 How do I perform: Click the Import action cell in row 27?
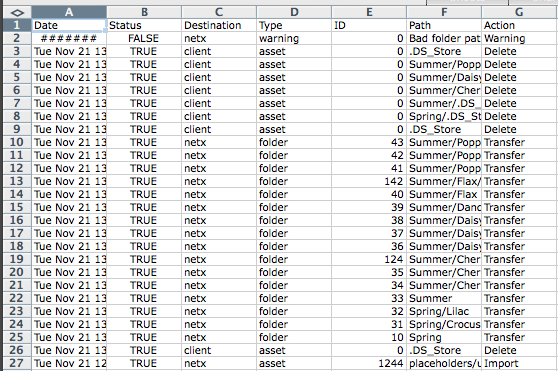pos(520,363)
